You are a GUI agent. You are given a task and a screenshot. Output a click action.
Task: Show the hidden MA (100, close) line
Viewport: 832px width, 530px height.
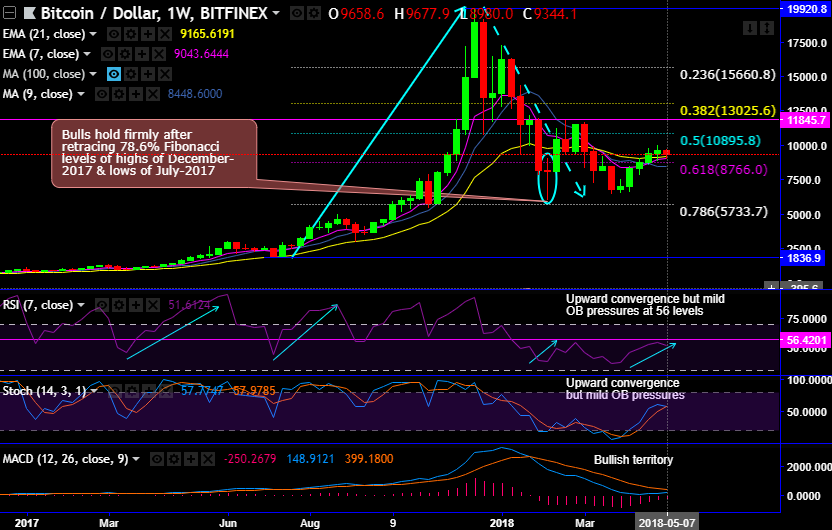coord(114,74)
